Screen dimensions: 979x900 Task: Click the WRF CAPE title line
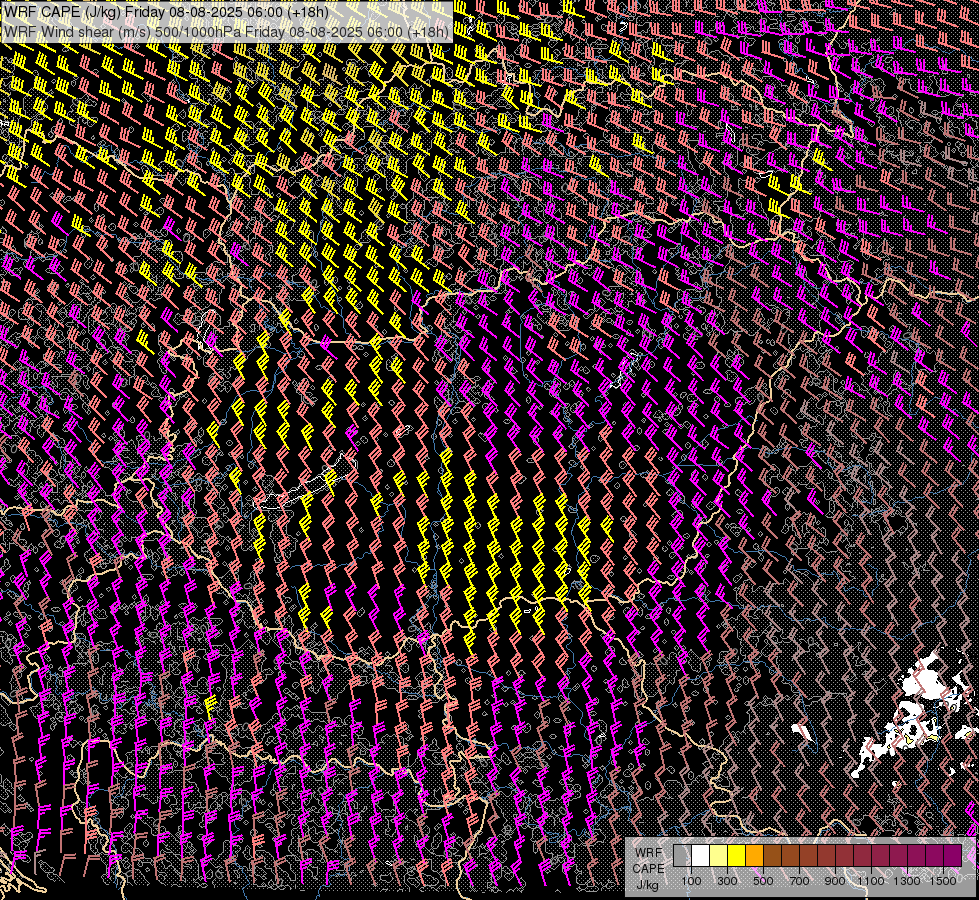coord(166,12)
